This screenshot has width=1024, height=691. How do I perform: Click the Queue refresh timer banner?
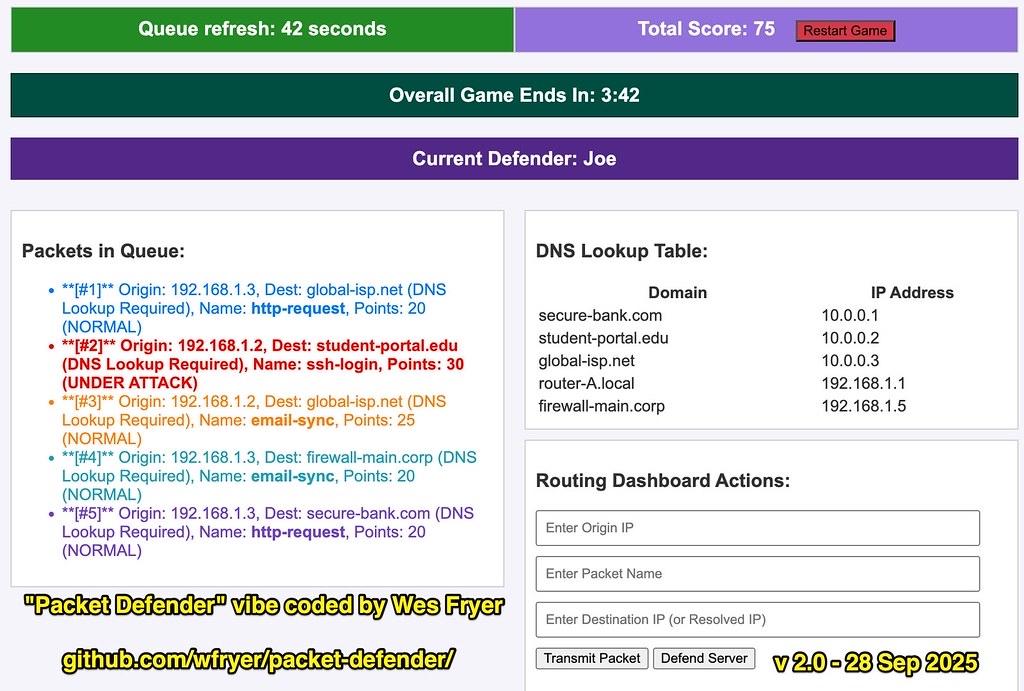point(263,29)
